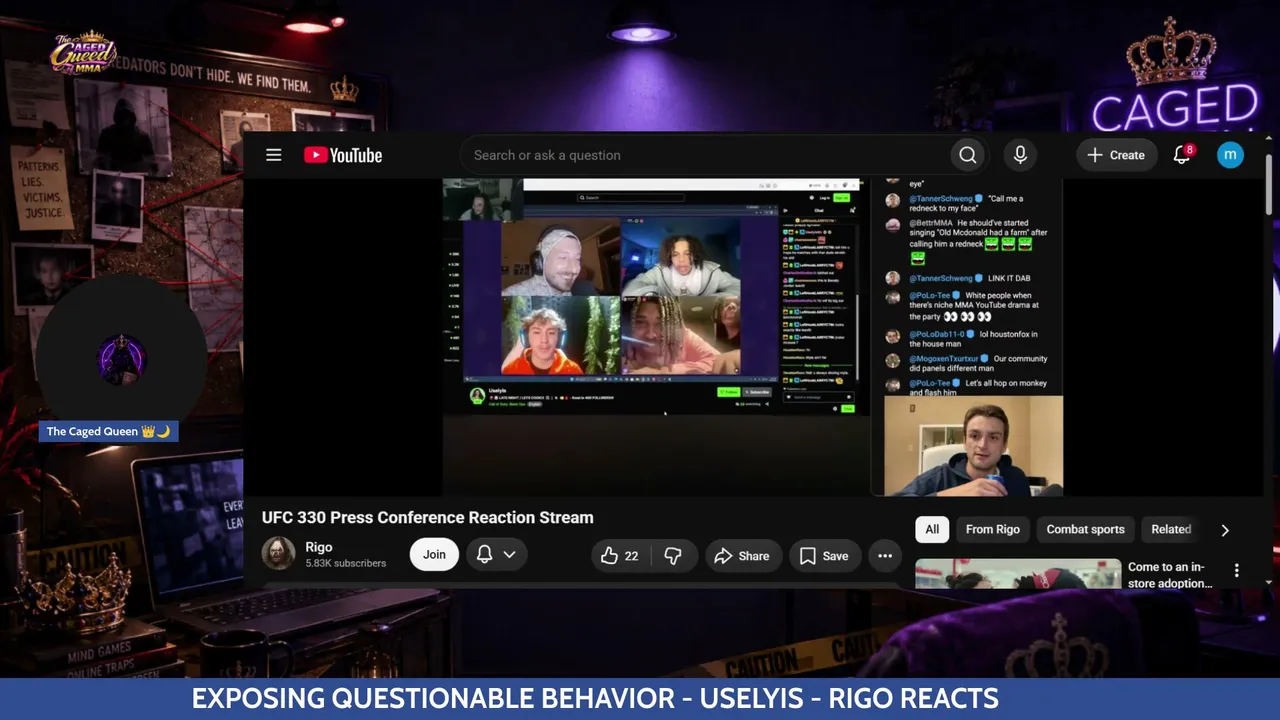This screenshot has width=1280, height=720.
Task: Select the 'Related' filter chip
Action: tap(1171, 529)
